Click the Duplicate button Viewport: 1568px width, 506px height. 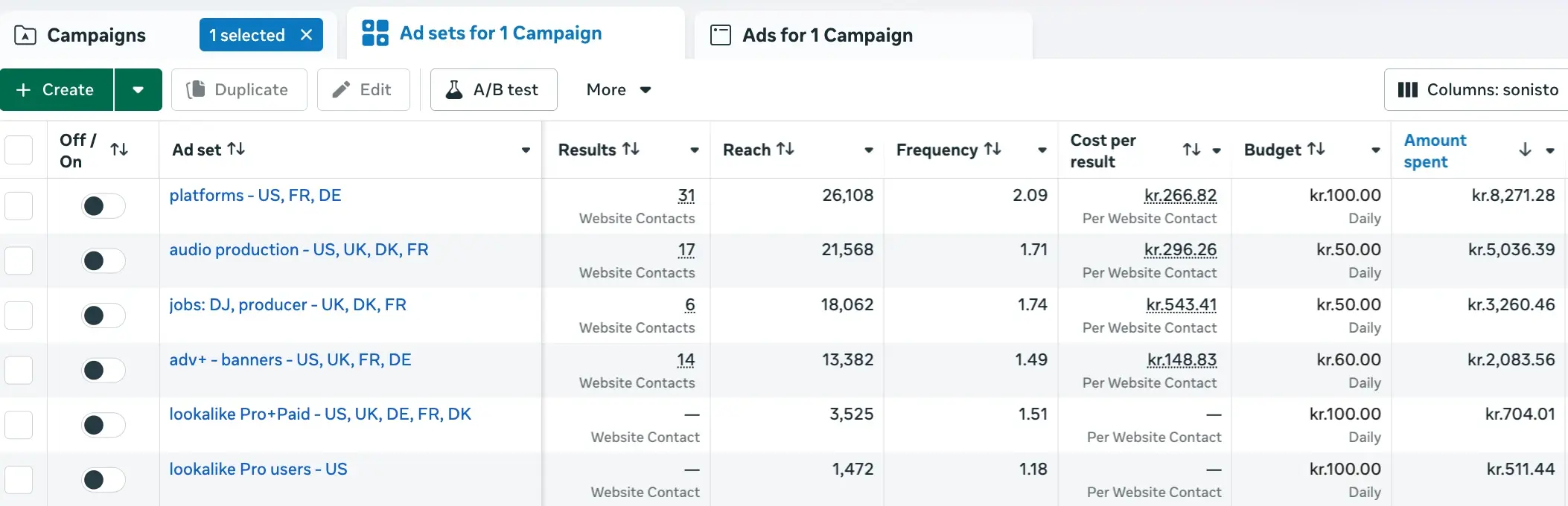tap(239, 90)
